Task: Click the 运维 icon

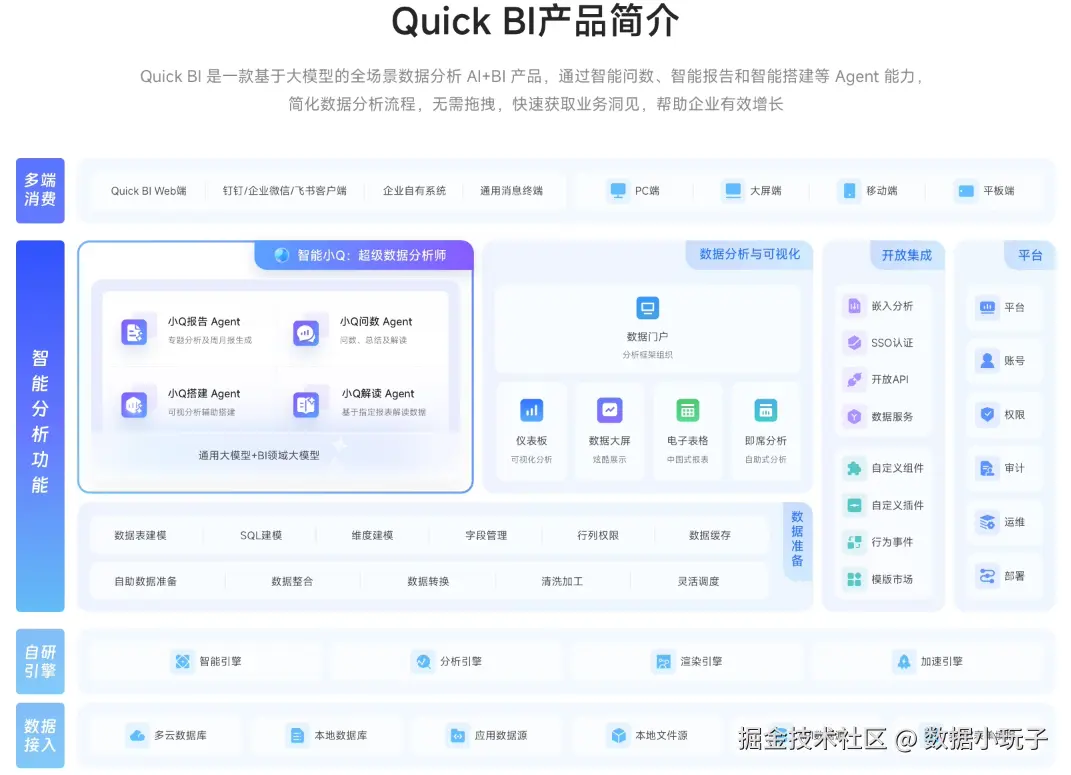Action: [987, 522]
